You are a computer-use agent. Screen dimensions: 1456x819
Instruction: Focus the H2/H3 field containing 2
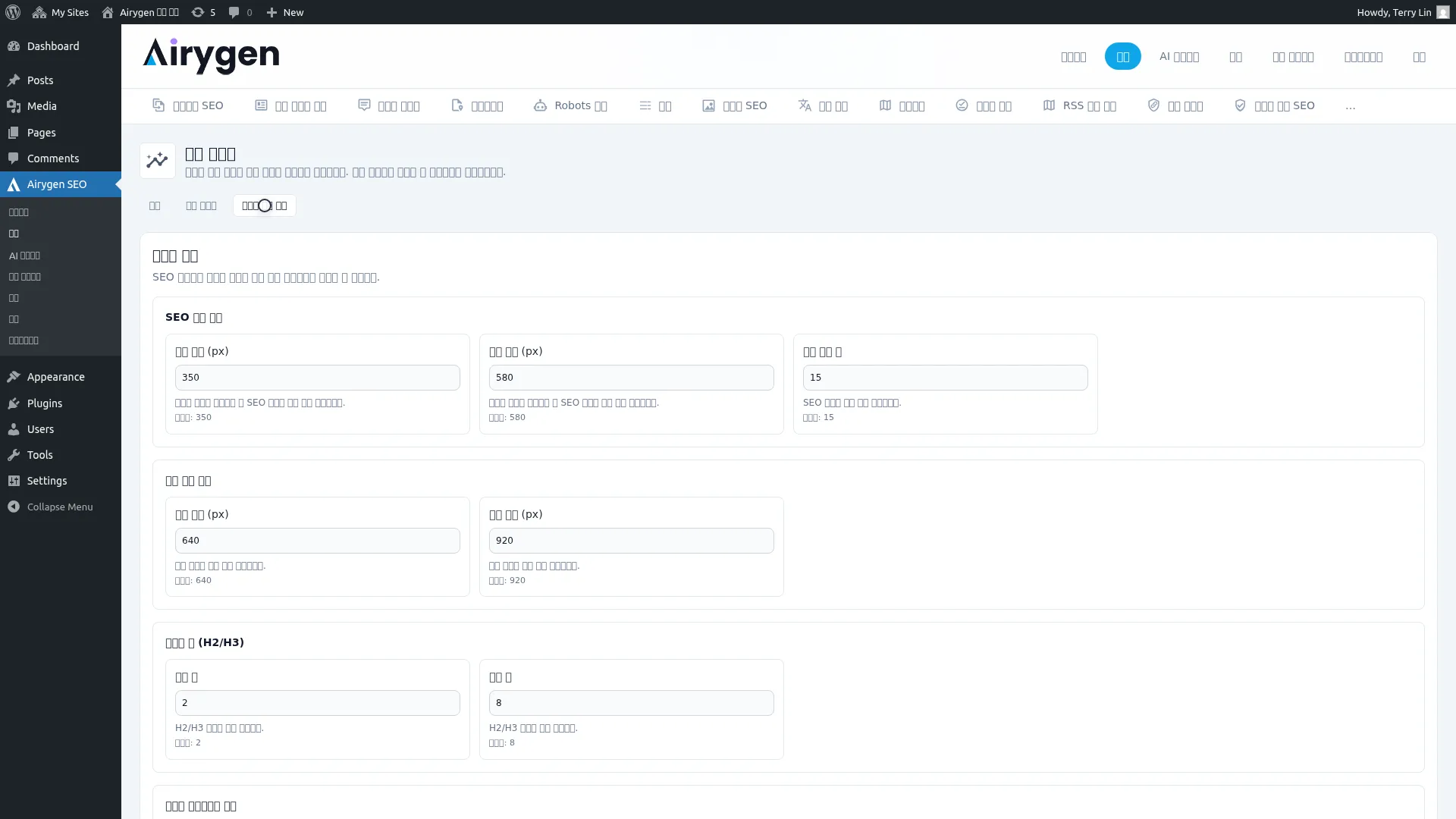click(318, 703)
